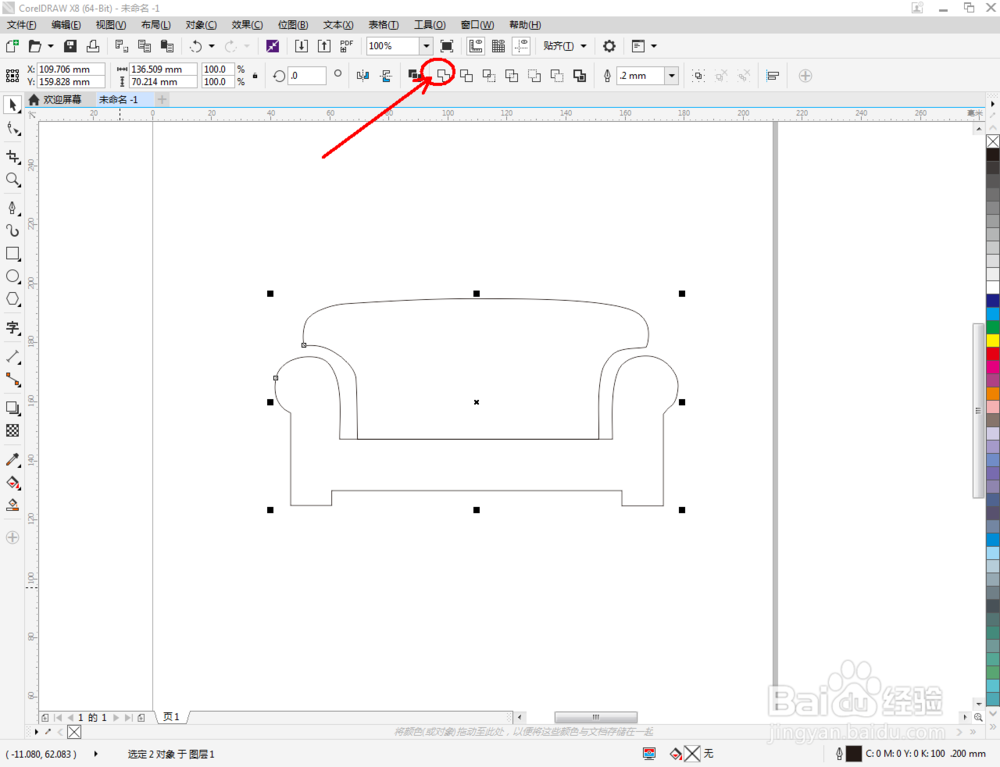
Task: Click the horizontal scrollbar thumb
Action: click(596, 717)
